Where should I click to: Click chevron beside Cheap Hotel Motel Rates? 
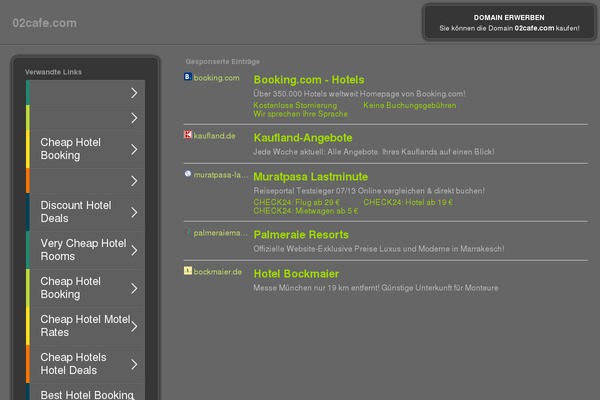click(134, 327)
